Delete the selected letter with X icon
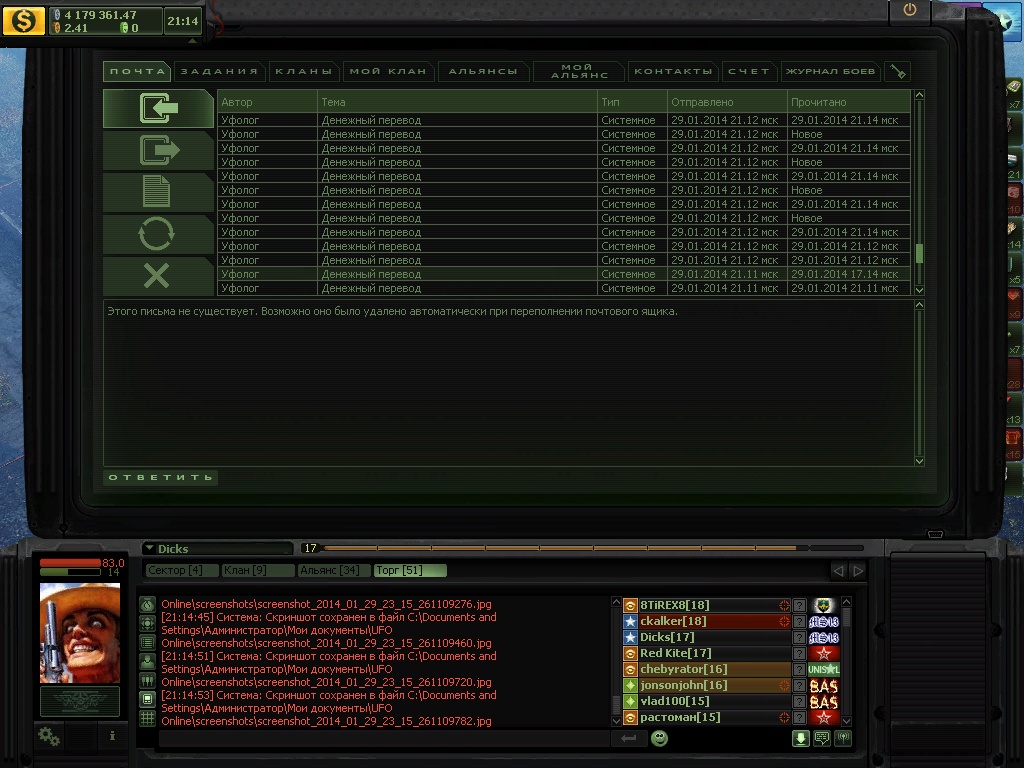 point(159,276)
